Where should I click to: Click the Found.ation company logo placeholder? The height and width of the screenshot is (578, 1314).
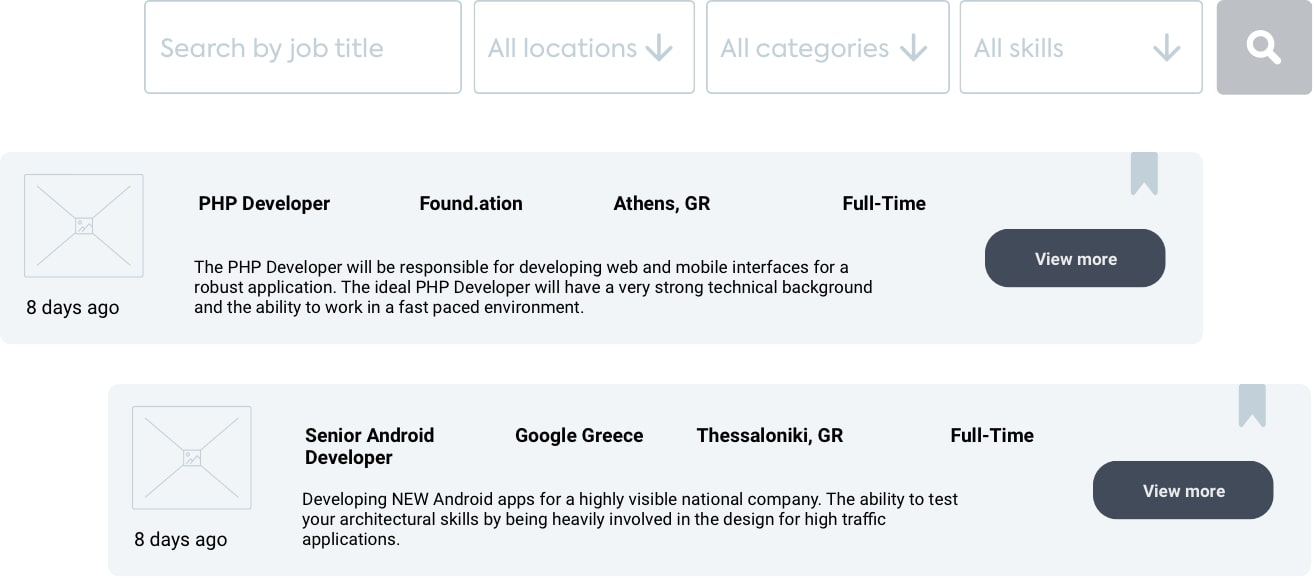click(x=84, y=226)
